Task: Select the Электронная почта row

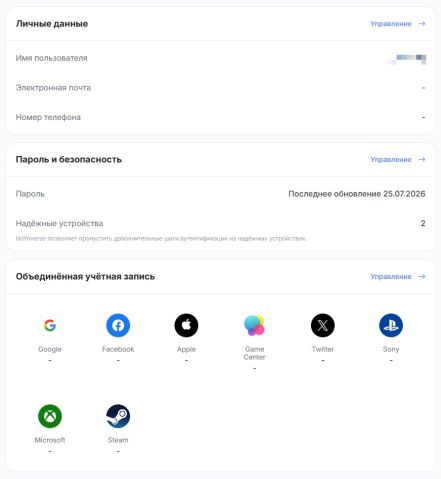Action: (x=221, y=88)
